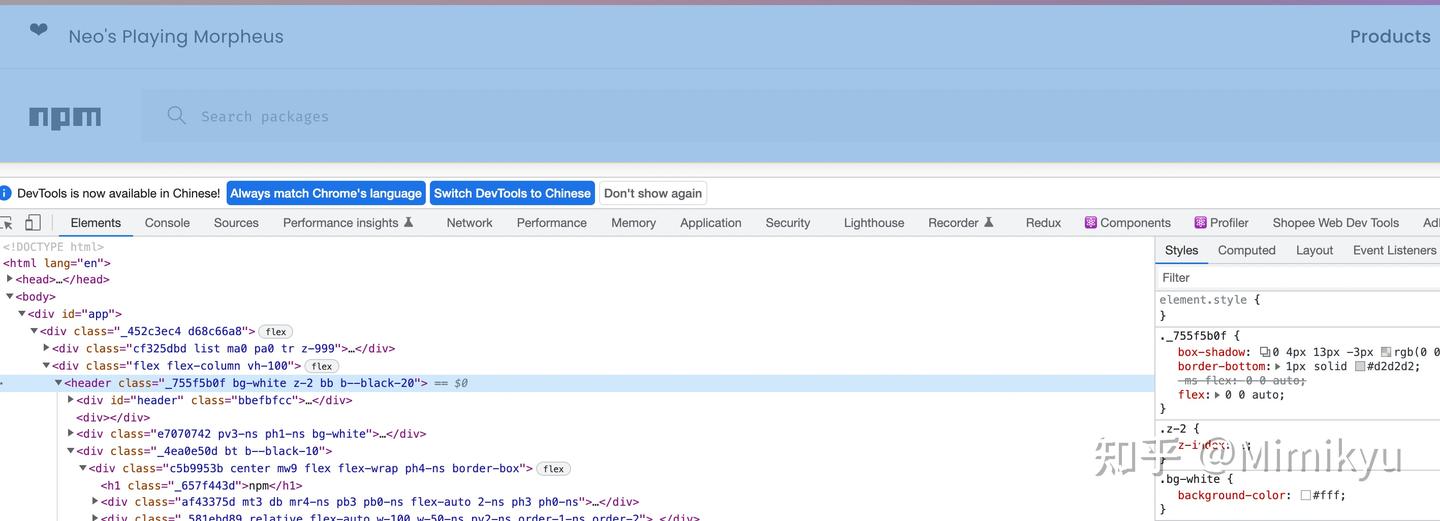This screenshot has height=521, width=1440.
Task: Select the inspect element picker icon
Action: 6,223
